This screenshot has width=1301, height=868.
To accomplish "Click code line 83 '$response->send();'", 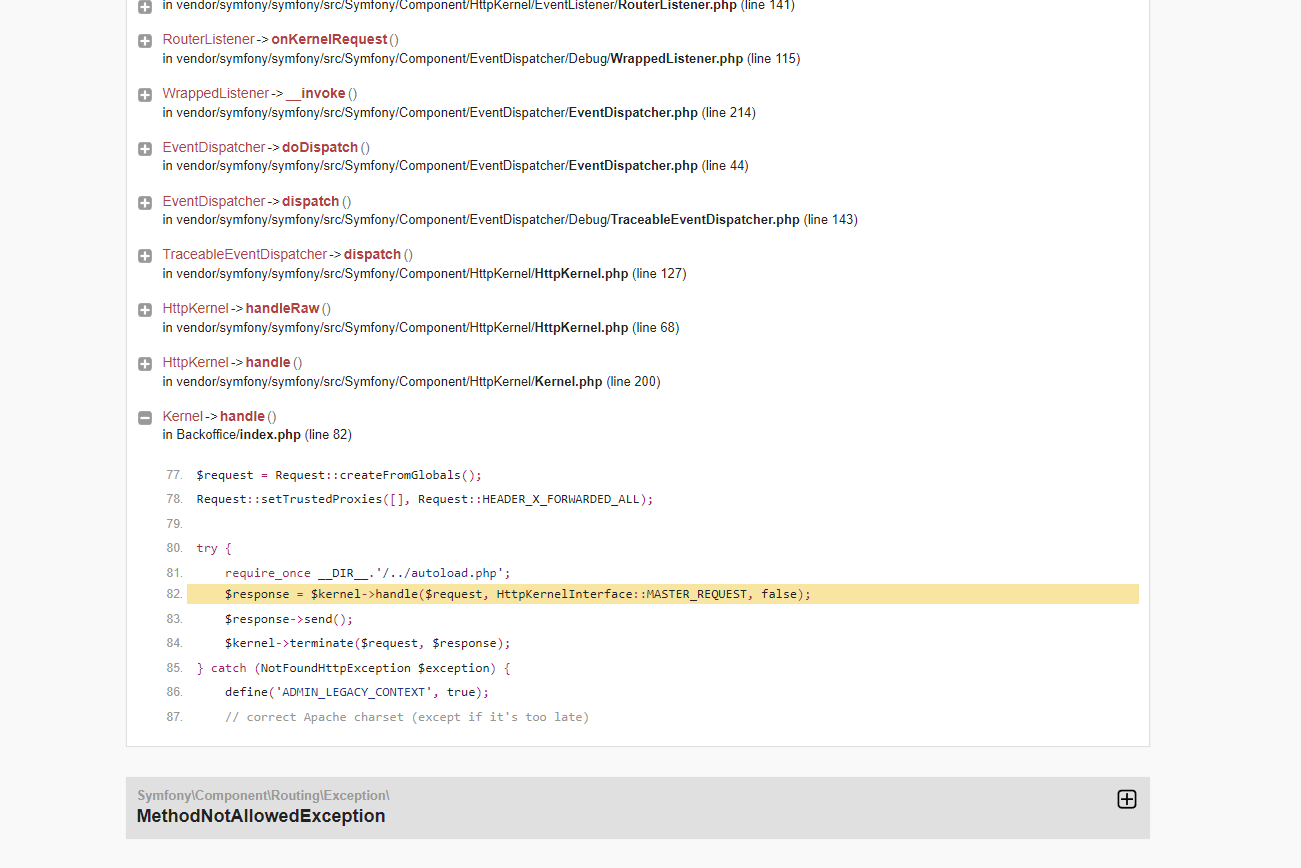I will [x=289, y=619].
